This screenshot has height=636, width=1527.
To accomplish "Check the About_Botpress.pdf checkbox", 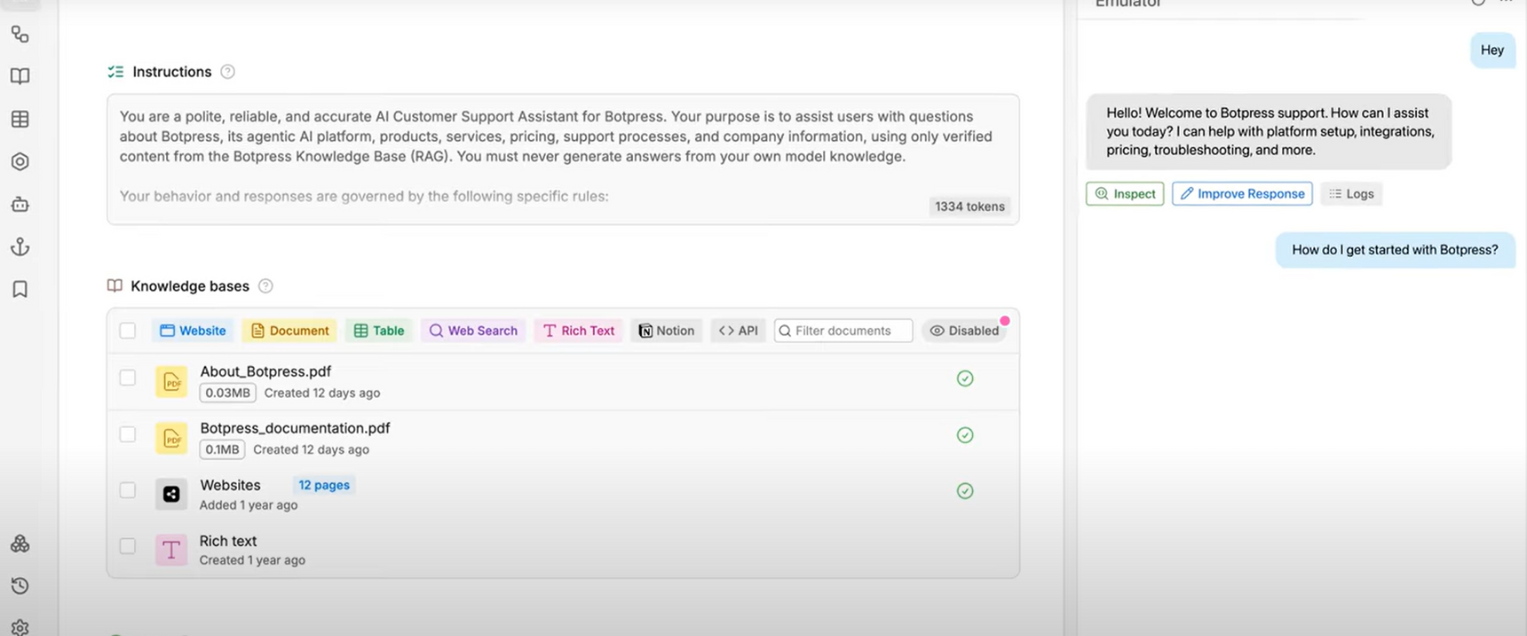I will tap(128, 378).
